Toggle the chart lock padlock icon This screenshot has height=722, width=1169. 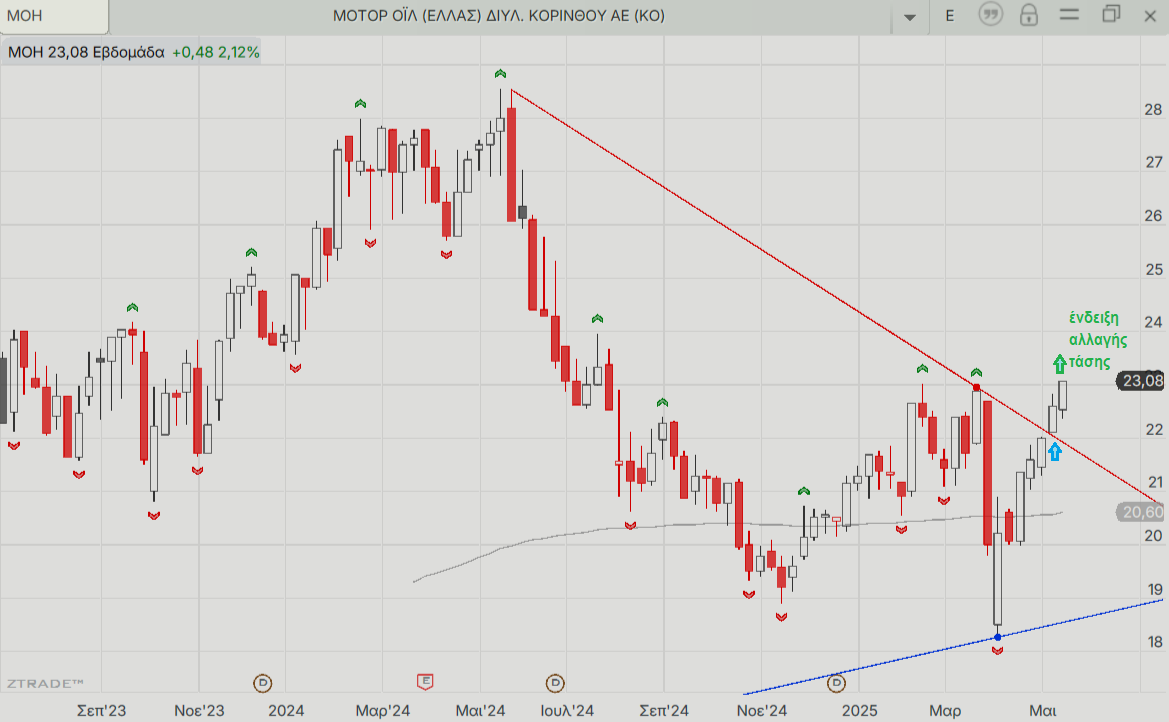1029,15
